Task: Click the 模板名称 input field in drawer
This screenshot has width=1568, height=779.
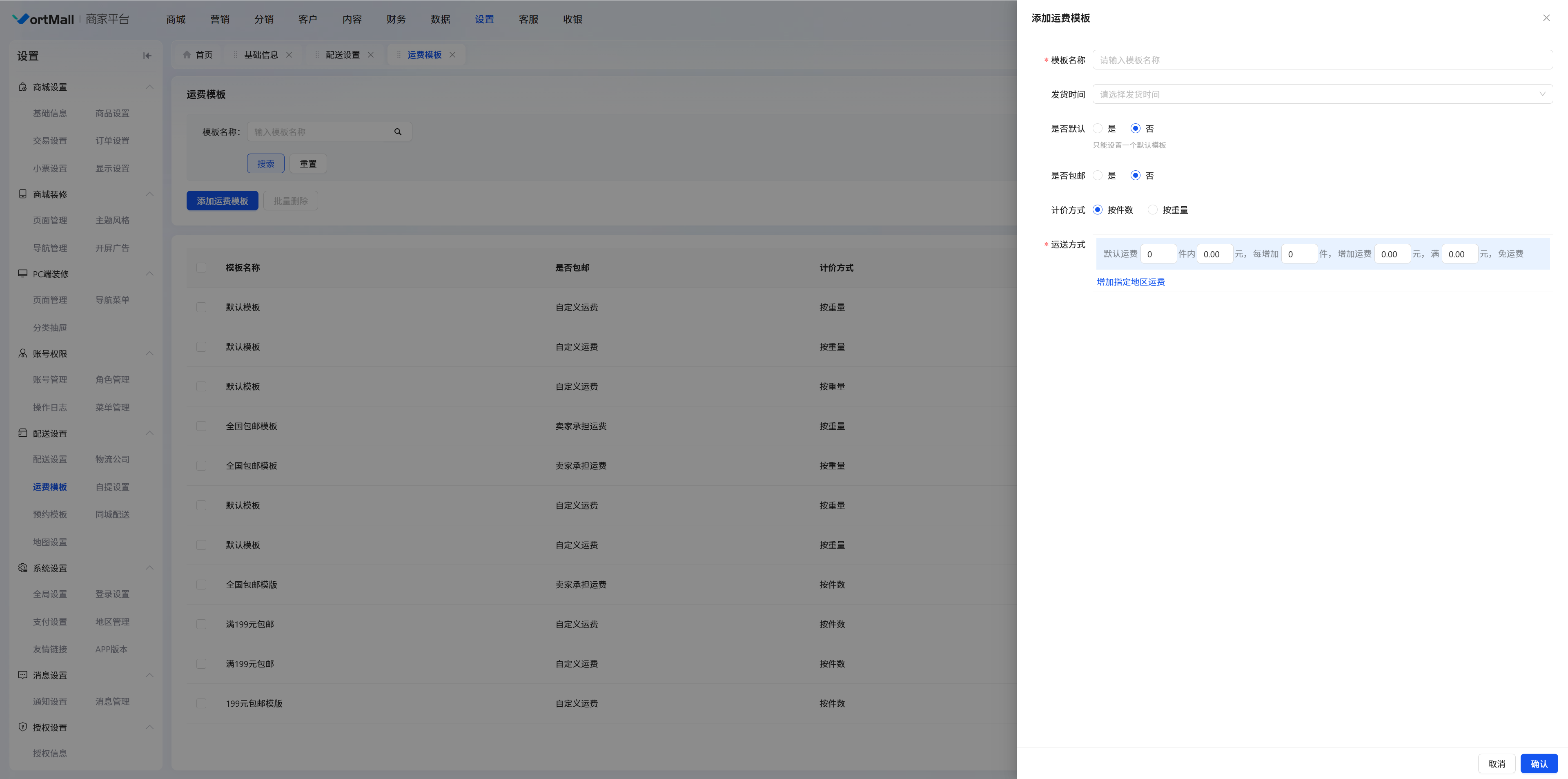Action: [1322, 60]
